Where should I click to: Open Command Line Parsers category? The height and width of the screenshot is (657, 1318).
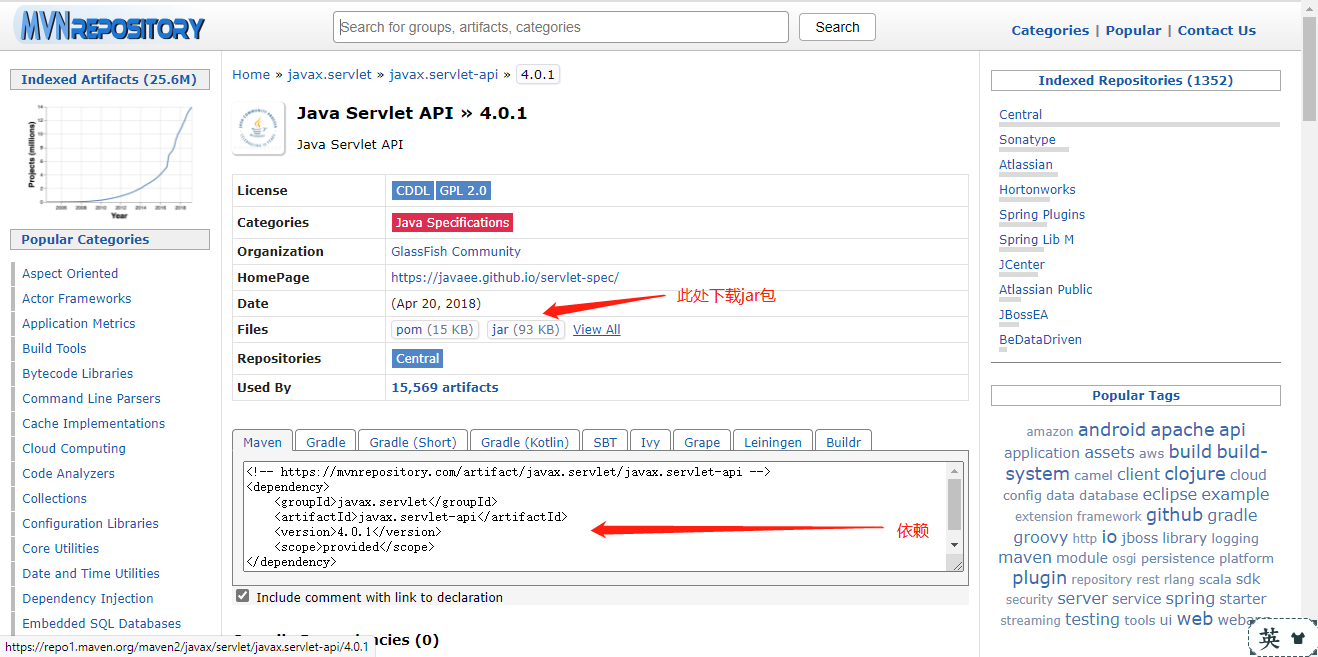pyautogui.click(x=91, y=398)
